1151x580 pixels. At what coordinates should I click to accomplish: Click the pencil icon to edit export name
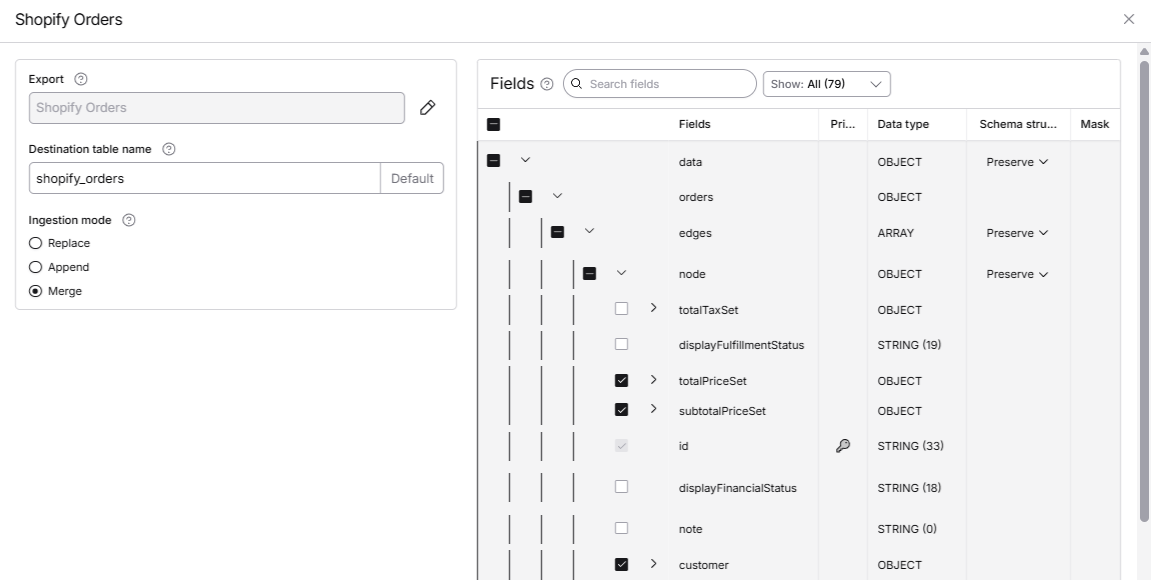coord(427,108)
